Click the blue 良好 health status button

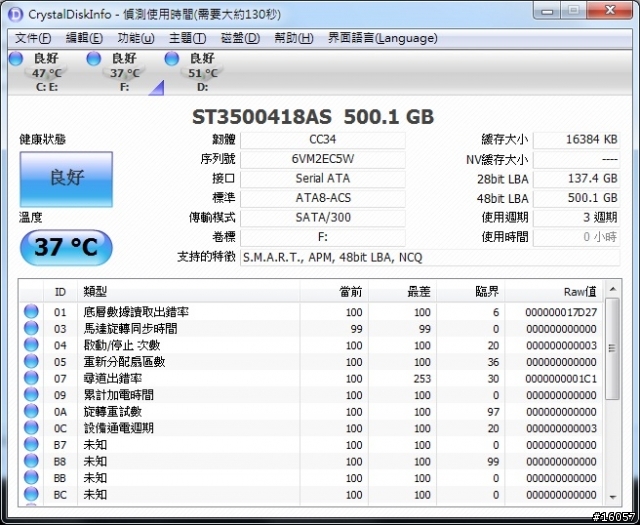pos(66,179)
